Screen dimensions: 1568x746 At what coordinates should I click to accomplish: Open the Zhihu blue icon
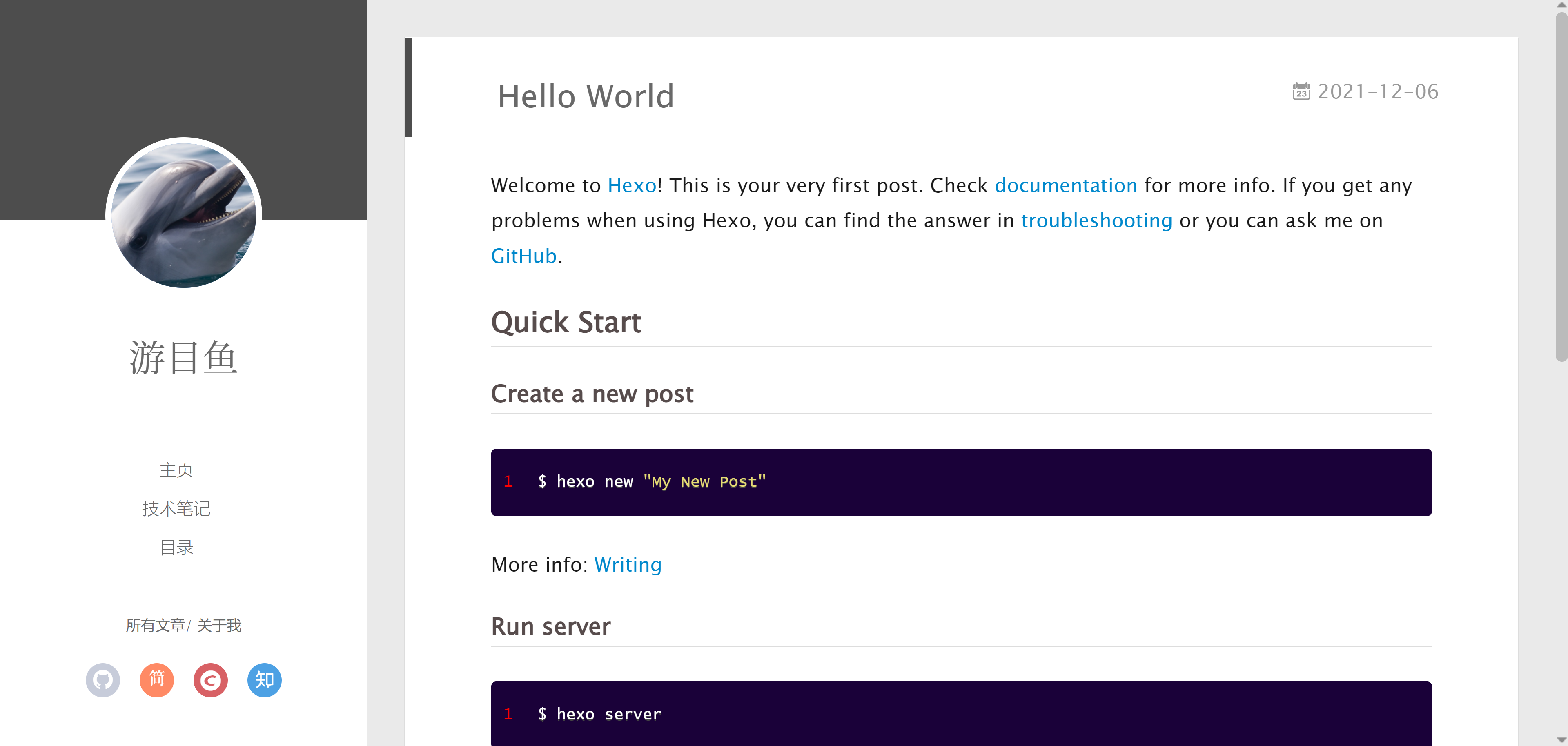264,680
